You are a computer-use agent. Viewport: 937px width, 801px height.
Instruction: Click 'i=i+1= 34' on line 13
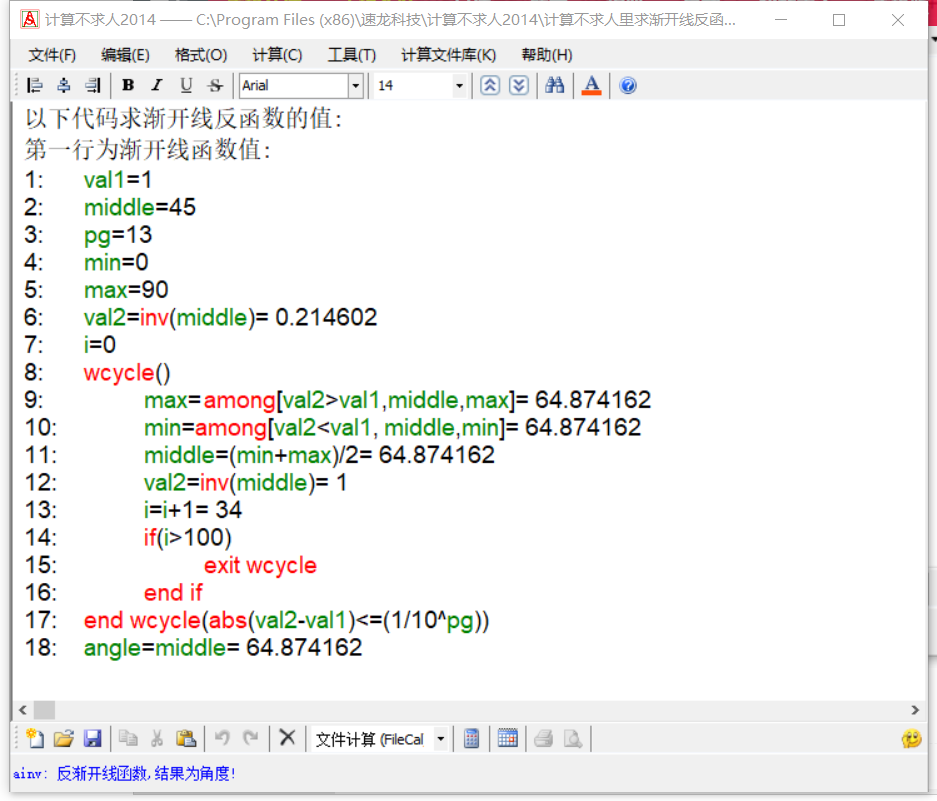pyautogui.click(x=193, y=510)
